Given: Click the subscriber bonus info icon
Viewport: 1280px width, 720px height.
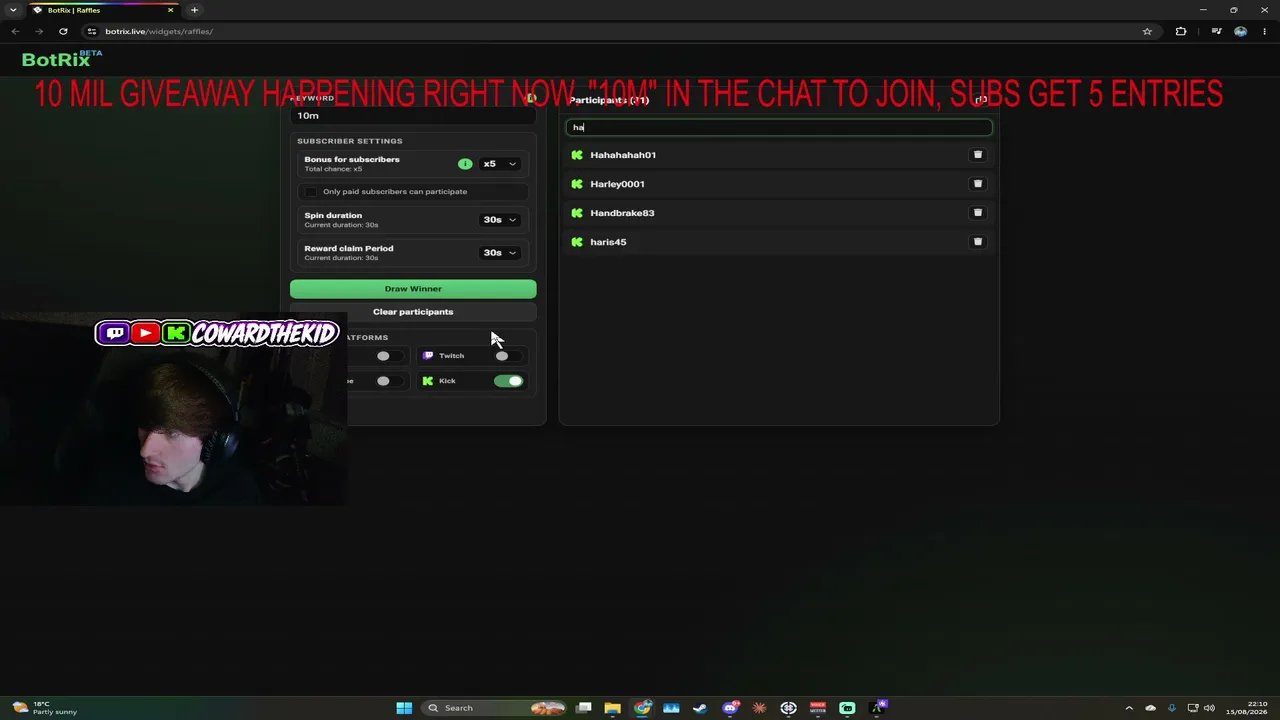Looking at the screenshot, I should (x=465, y=164).
